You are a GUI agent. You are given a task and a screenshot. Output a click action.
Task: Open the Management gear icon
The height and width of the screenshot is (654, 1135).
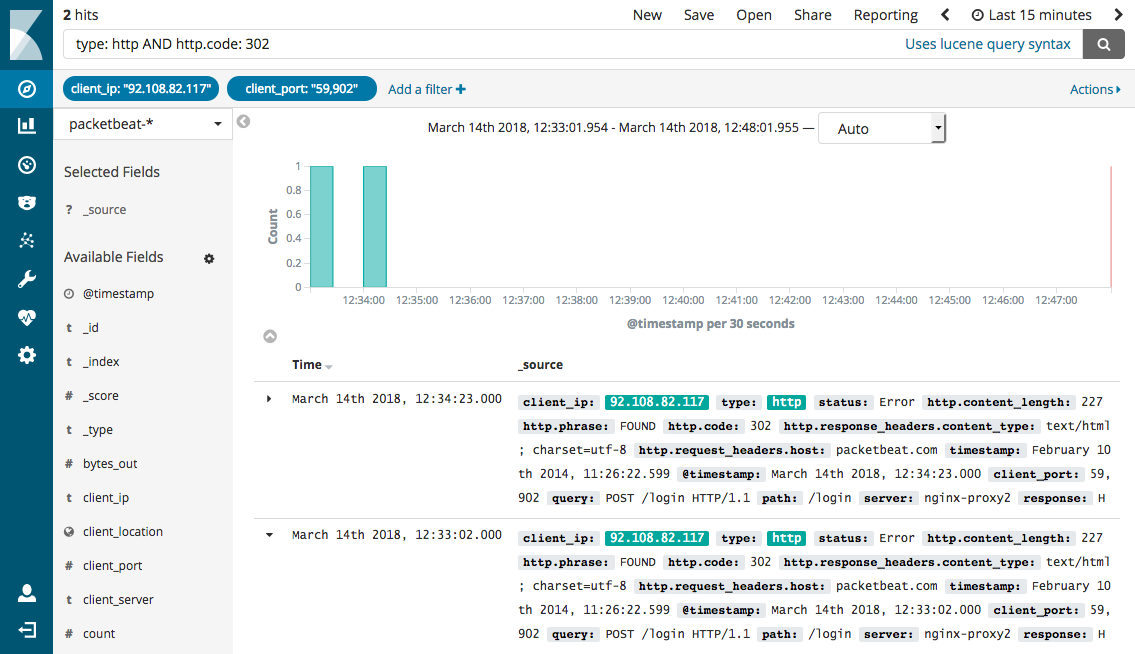tap(26, 354)
